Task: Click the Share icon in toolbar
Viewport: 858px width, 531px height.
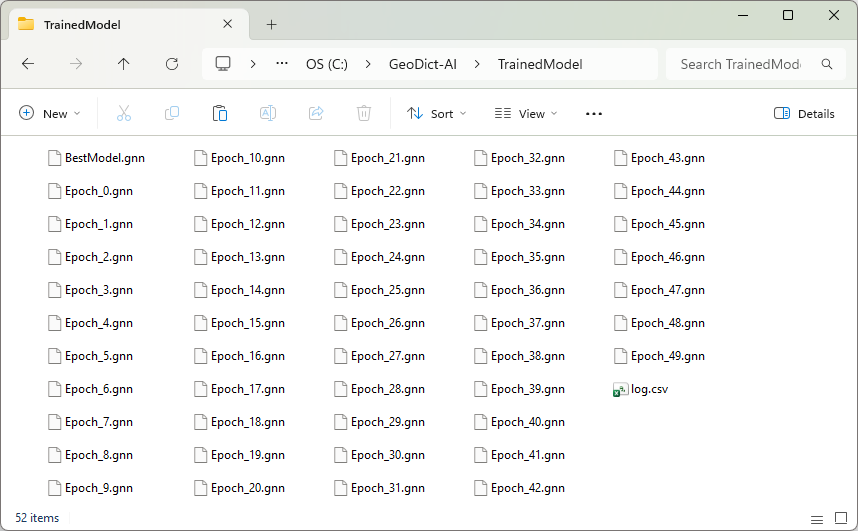Action: (316, 113)
